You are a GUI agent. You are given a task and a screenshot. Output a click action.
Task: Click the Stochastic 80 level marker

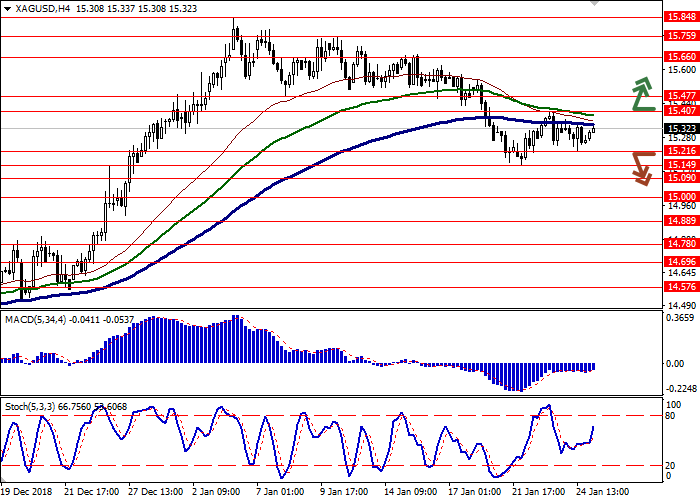tap(674, 415)
